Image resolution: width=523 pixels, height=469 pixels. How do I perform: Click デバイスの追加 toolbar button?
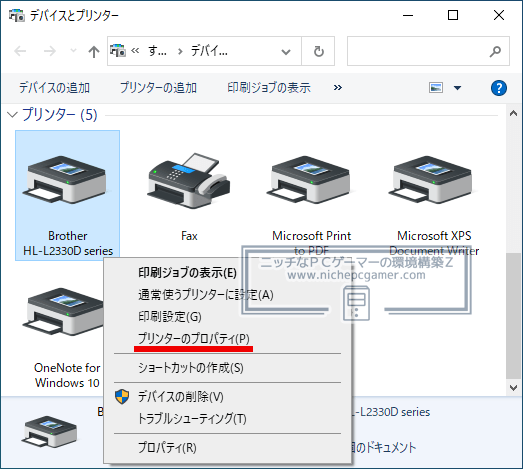coord(54,88)
